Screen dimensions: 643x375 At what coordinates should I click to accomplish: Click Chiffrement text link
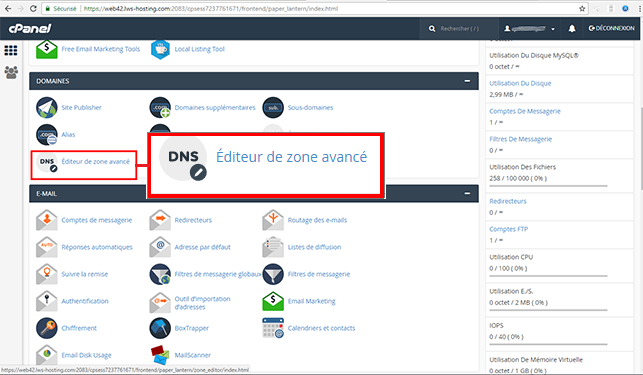[79, 328]
